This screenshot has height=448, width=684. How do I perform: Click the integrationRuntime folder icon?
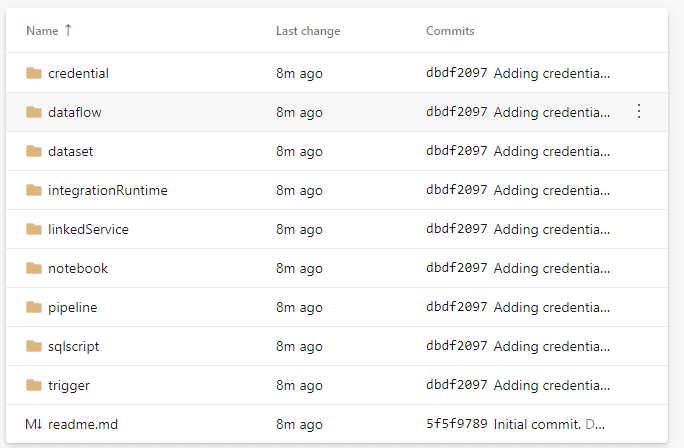(x=34, y=190)
